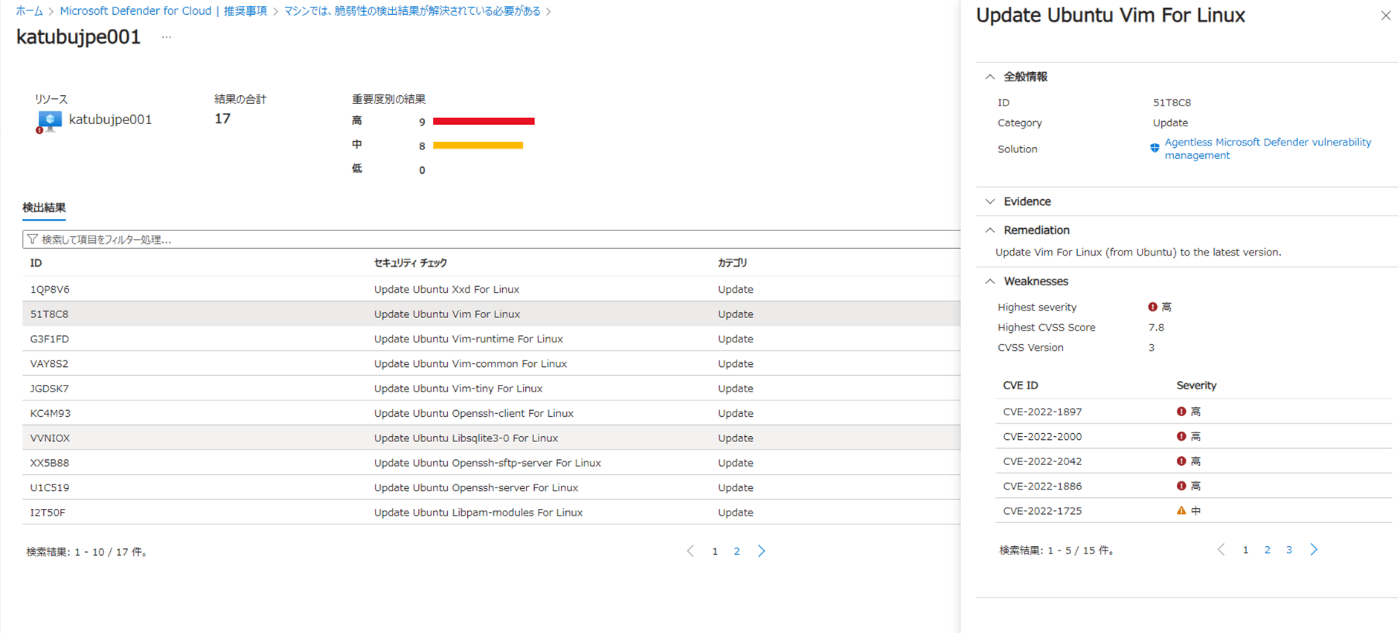Open the マシンでは、脆弱性の検出結果 breadcrumb
Viewport: 1400px width, 633px height.
coord(412,11)
